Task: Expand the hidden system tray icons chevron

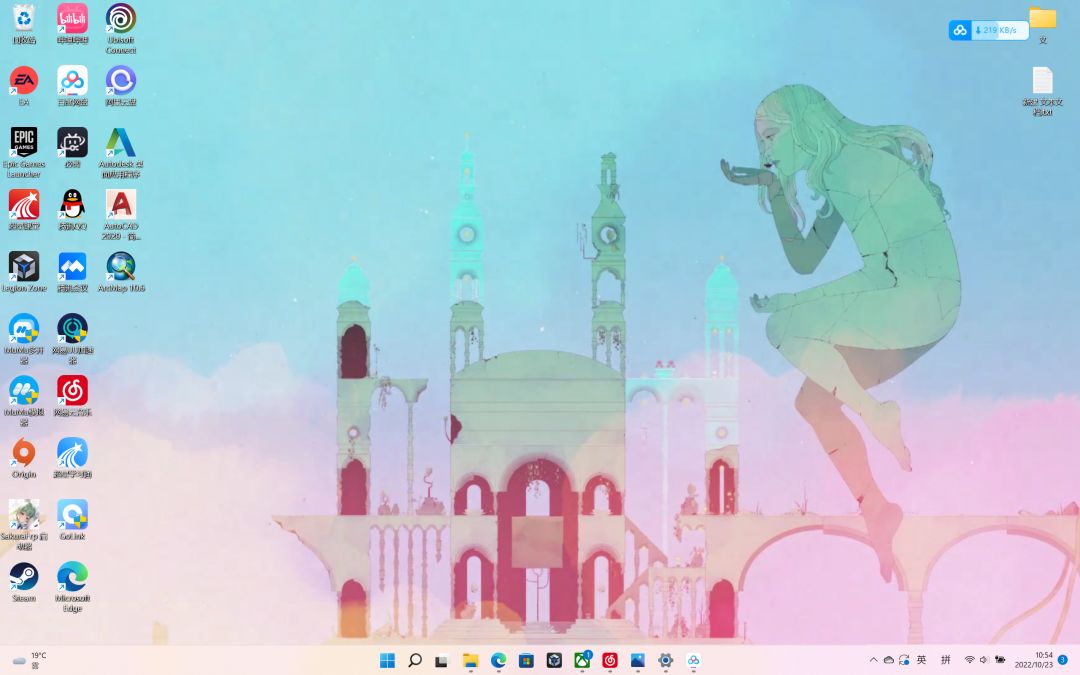Action: click(873, 660)
